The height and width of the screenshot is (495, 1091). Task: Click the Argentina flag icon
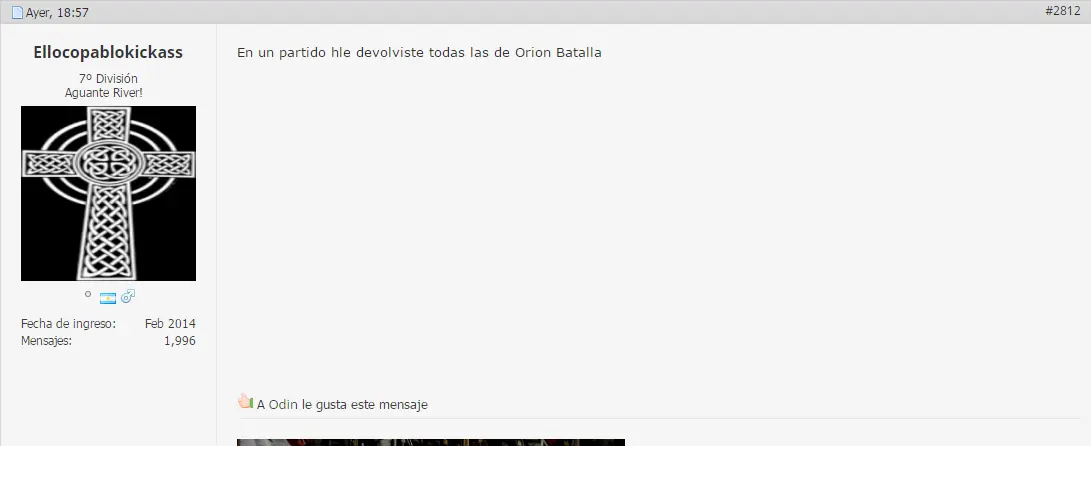(x=108, y=299)
